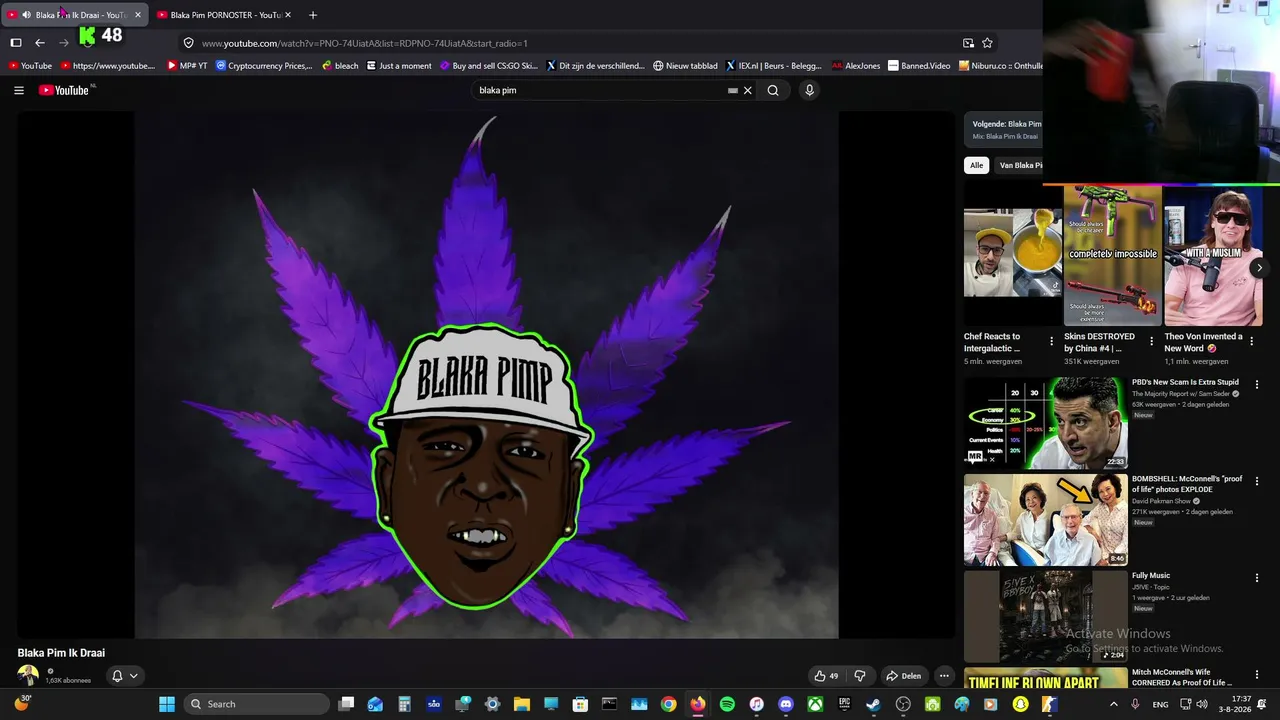Close the Blaka Pim Ik Draai tab
Viewport: 1280px width, 720px height.
[x=138, y=15]
